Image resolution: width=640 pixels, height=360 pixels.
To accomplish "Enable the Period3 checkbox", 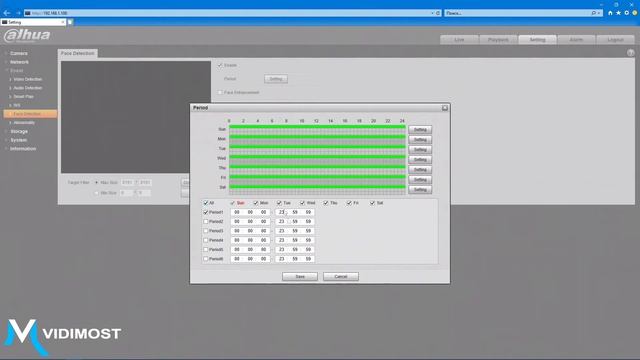I will (206, 231).
